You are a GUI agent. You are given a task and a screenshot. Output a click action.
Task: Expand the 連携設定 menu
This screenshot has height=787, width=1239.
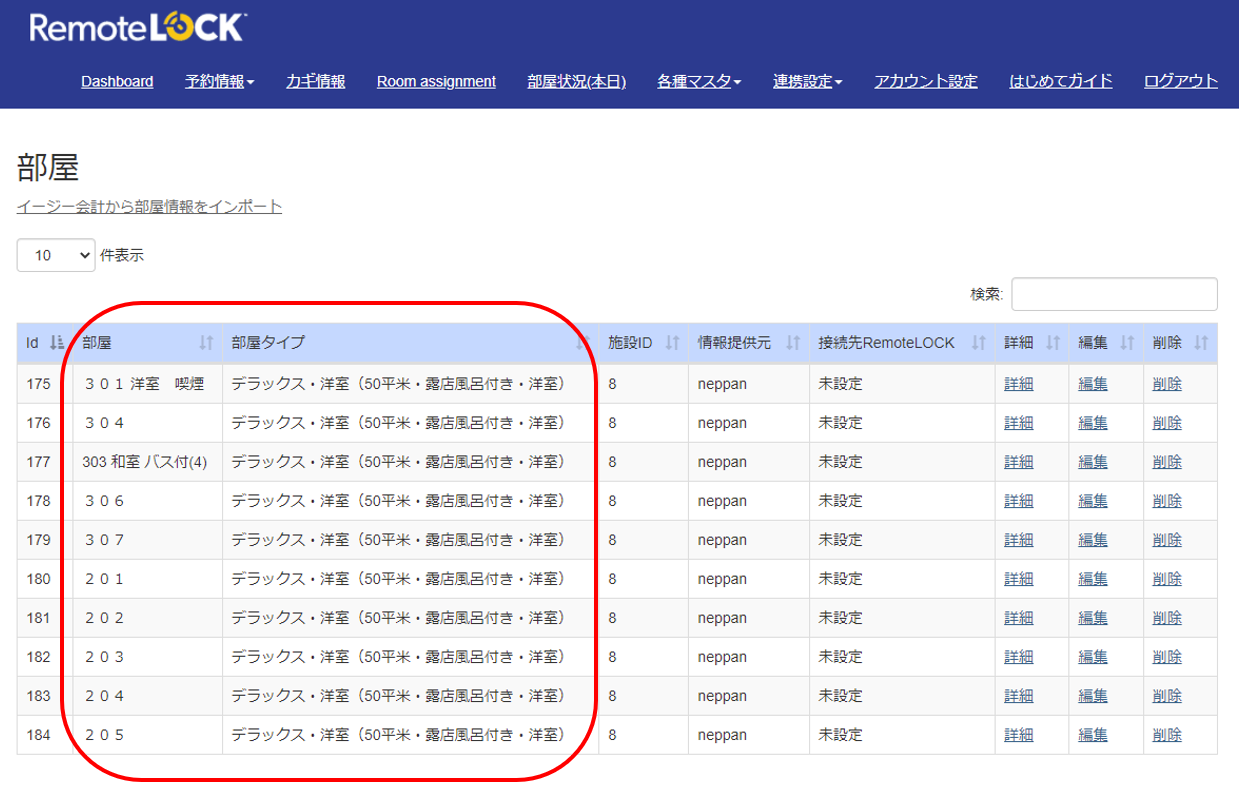807,81
